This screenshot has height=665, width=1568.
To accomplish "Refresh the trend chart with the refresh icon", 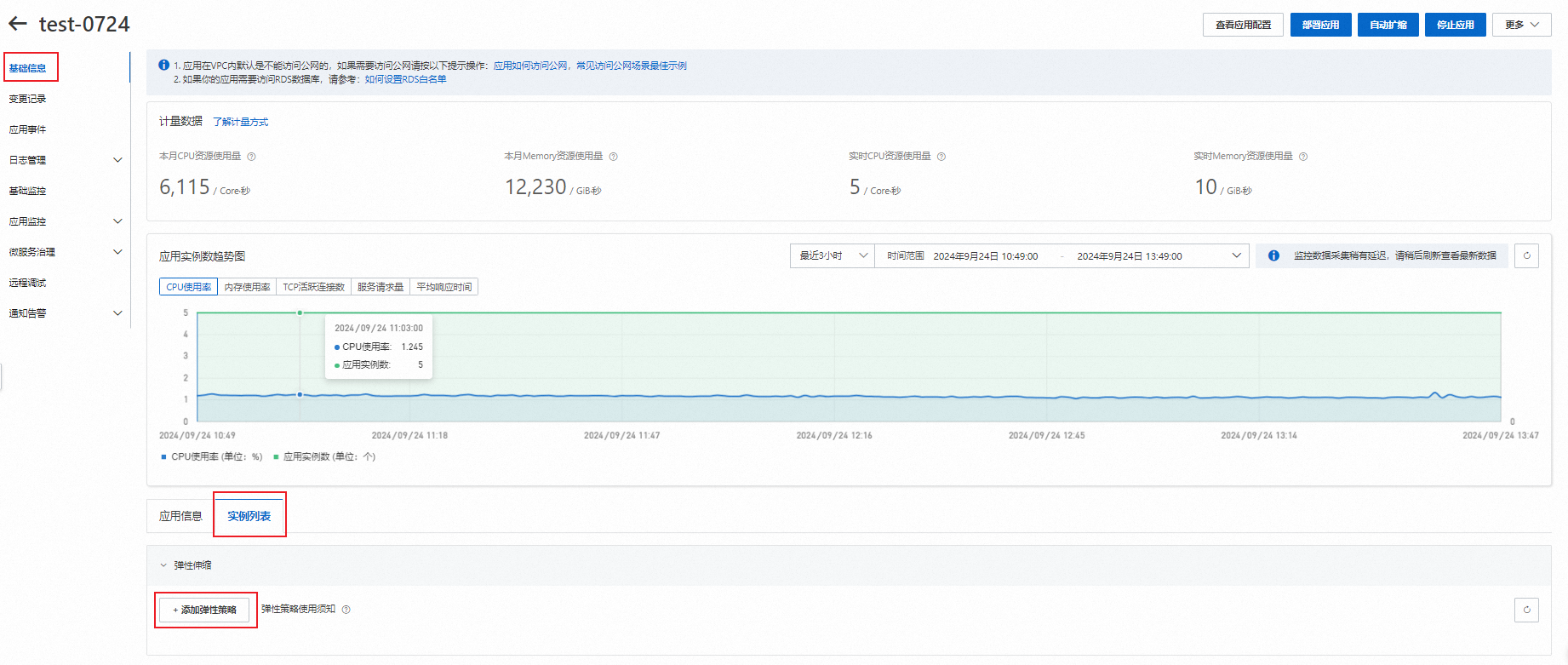I will pos(1526,255).
